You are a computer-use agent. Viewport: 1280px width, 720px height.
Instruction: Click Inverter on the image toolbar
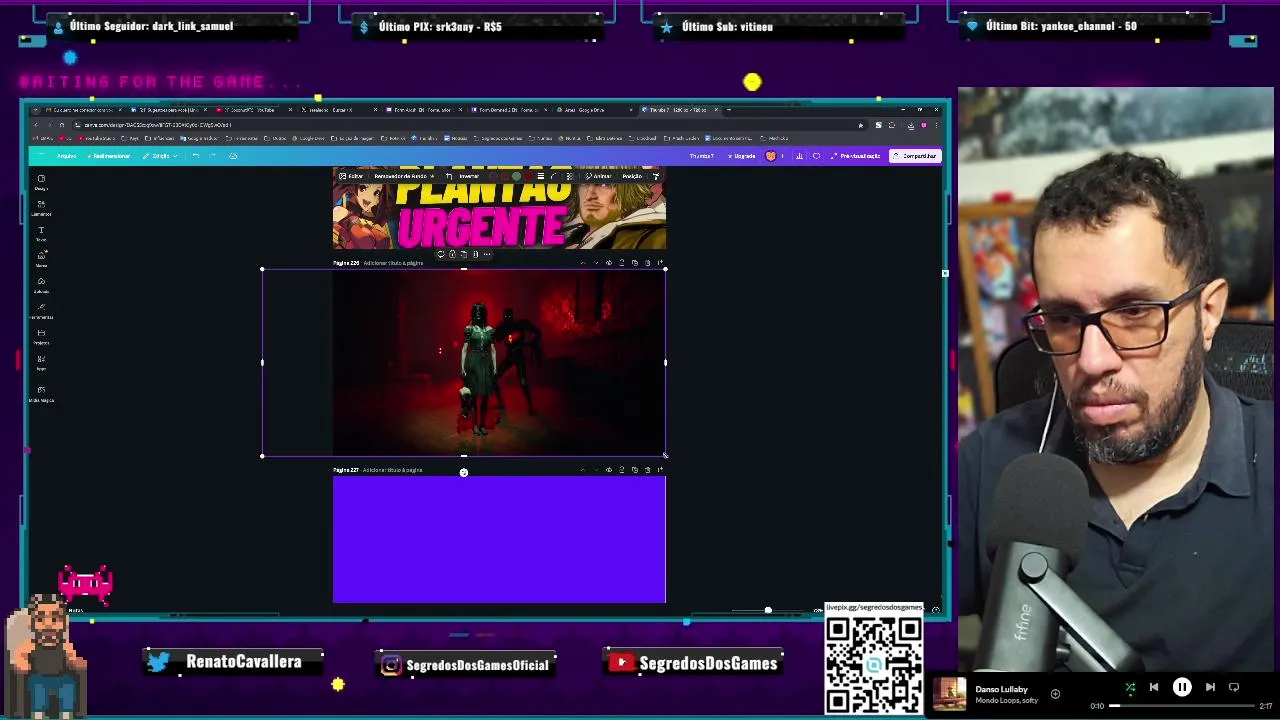[x=468, y=176]
